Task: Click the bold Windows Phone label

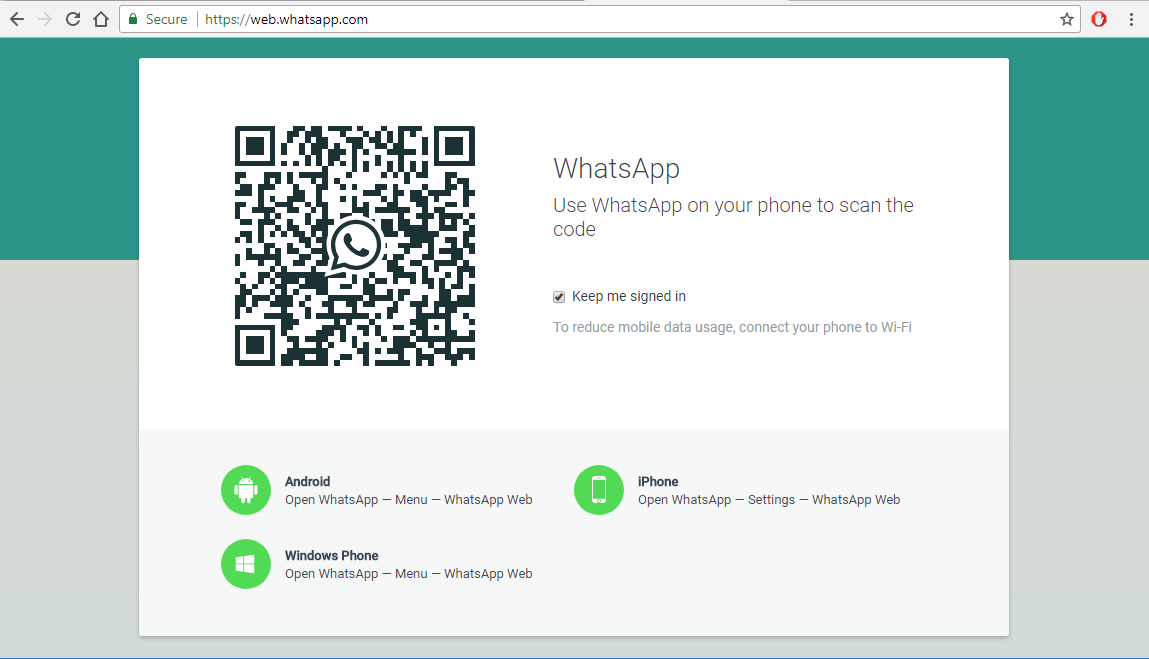Action: [331, 556]
